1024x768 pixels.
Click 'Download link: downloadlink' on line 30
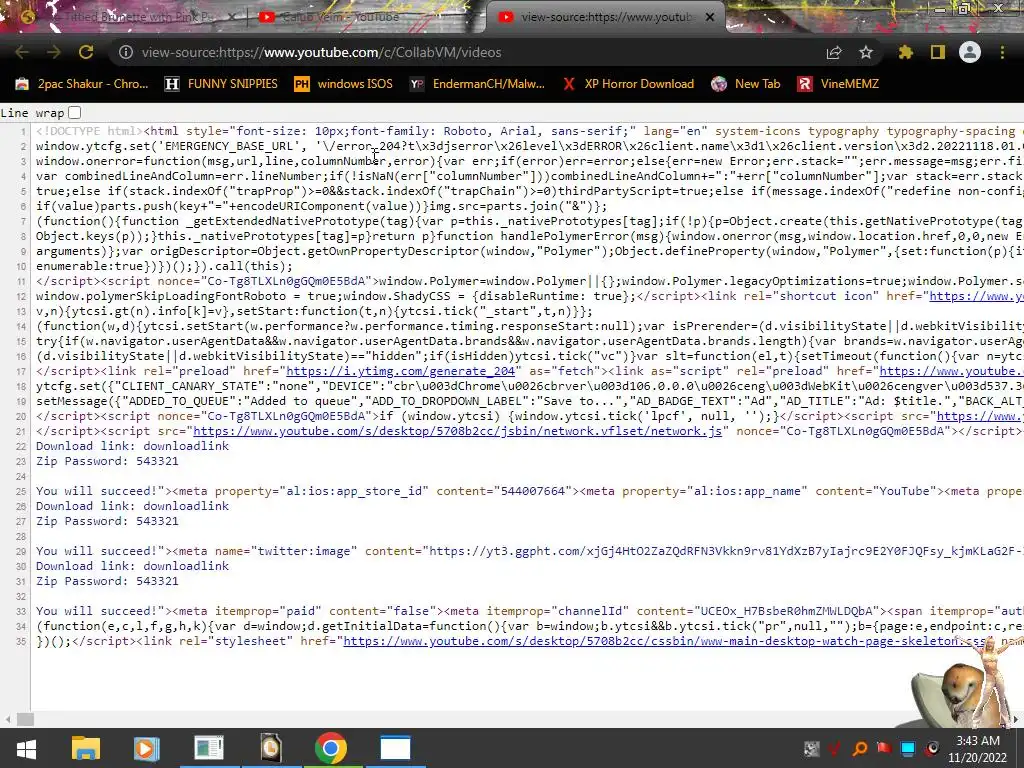point(133,566)
